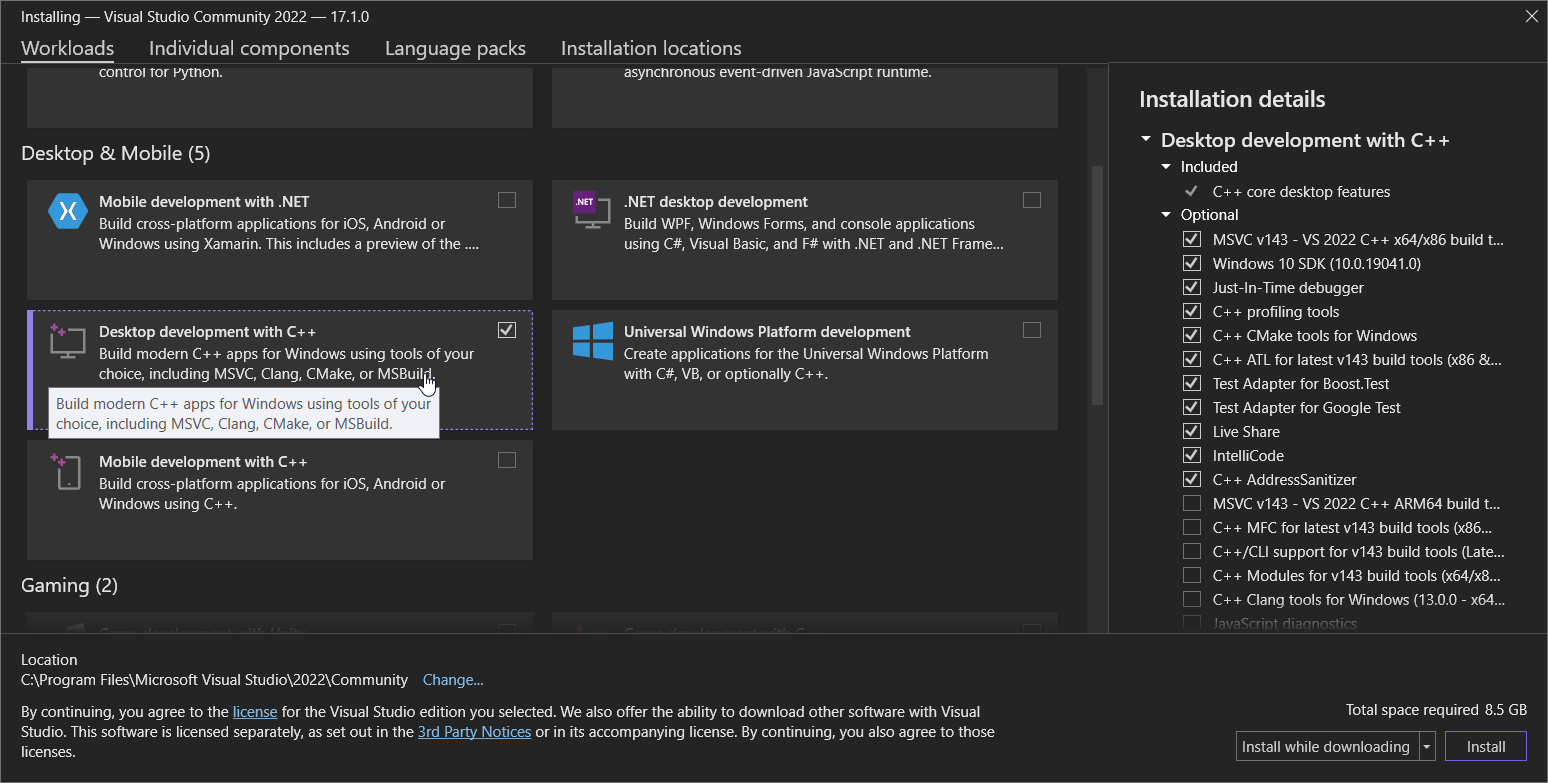Close the installer window
This screenshot has width=1548, height=783.
(1531, 16)
